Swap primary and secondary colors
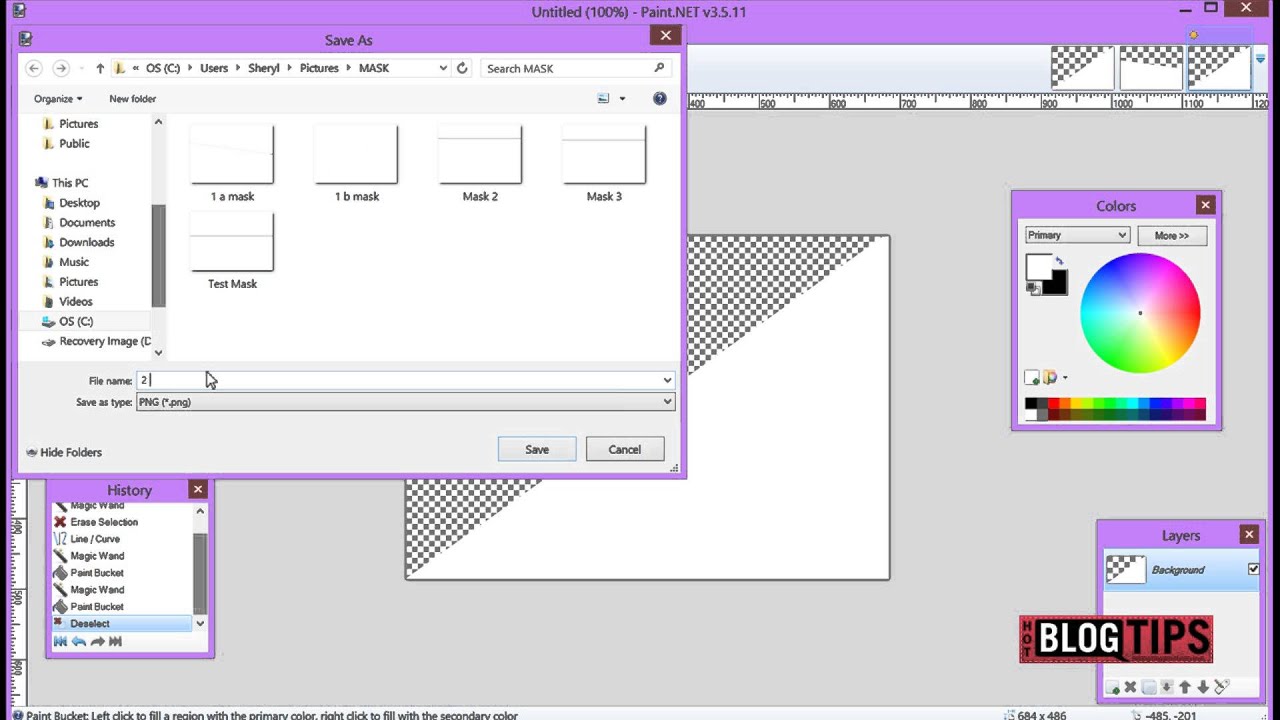Image resolution: width=1280 pixels, height=720 pixels. tap(1059, 260)
